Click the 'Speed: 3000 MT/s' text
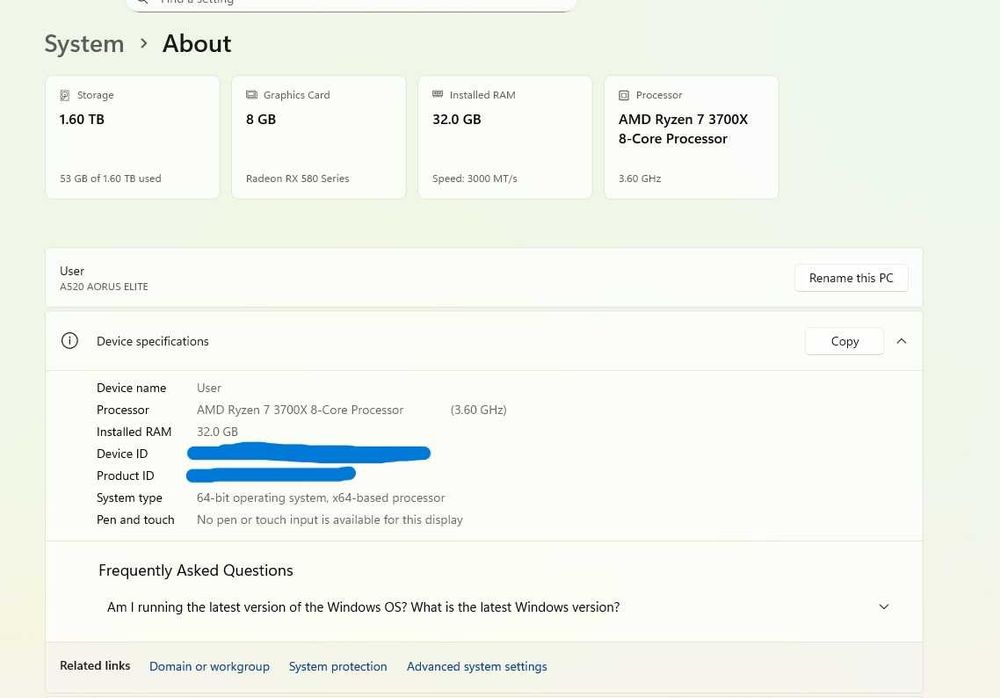The width and height of the screenshot is (1000, 698). pyautogui.click(x=474, y=179)
